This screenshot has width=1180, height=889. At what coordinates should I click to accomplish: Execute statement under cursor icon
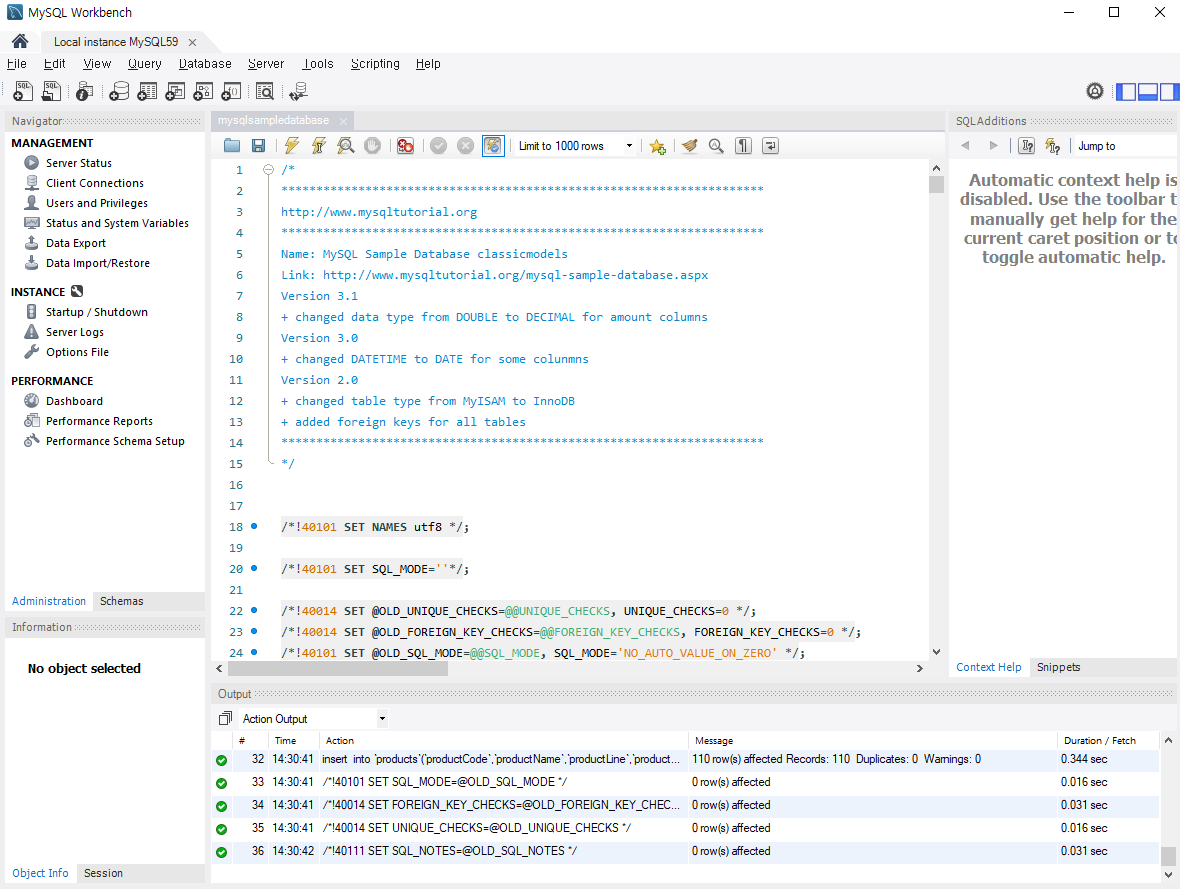pos(318,146)
